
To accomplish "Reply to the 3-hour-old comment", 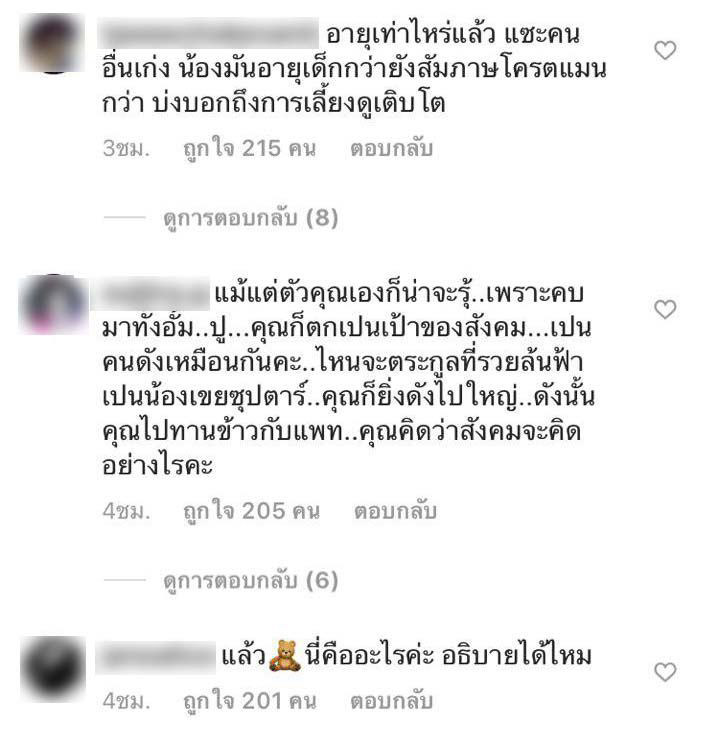I will (x=392, y=149).
